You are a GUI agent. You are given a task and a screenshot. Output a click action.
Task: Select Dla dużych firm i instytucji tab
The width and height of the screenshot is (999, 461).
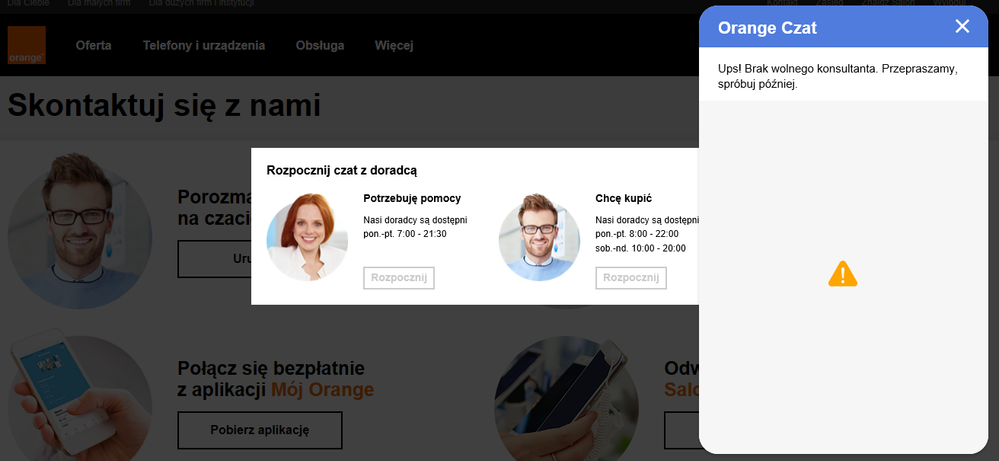tap(201, 3)
